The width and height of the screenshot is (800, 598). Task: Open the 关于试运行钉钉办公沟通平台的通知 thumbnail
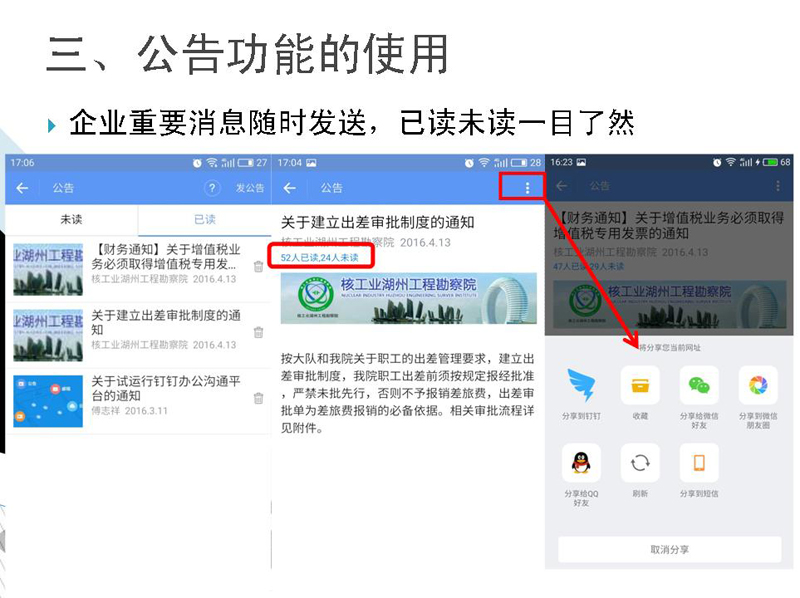coord(48,401)
